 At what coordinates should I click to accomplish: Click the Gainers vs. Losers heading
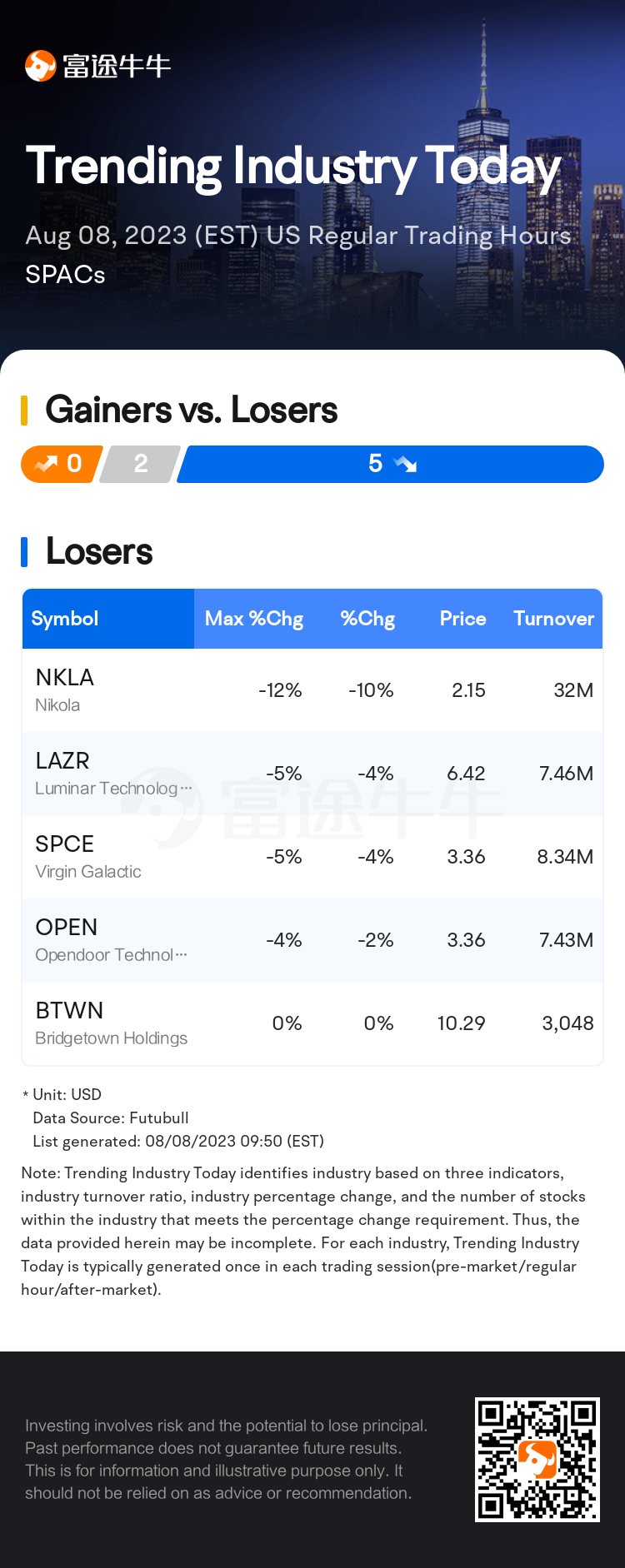(x=192, y=410)
